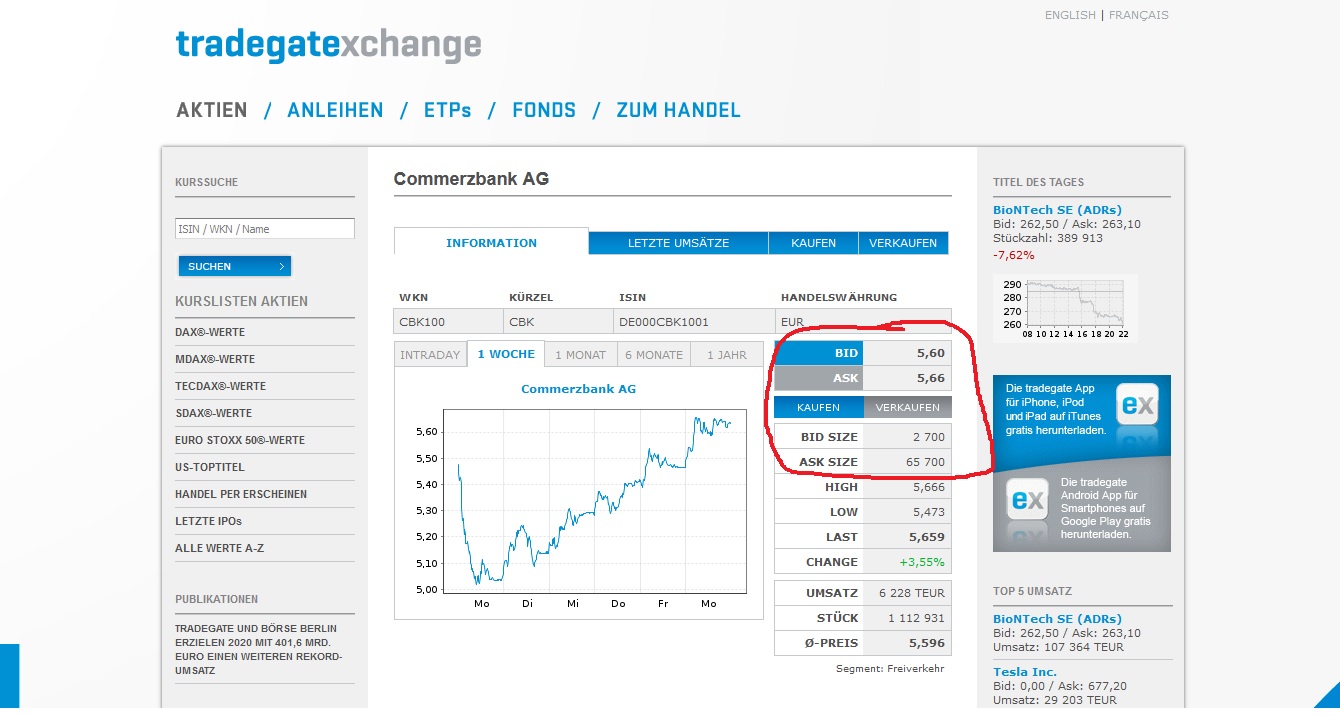Click the UMSATZ value 6 228 TEUR
1340x716 pixels.
click(x=912, y=593)
